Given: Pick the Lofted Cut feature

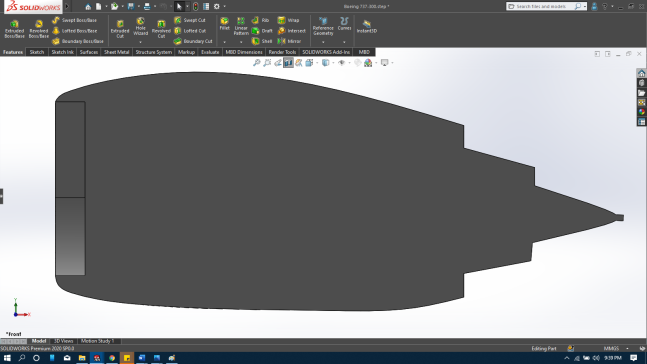Looking at the screenshot, I should click(x=190, y=31).
